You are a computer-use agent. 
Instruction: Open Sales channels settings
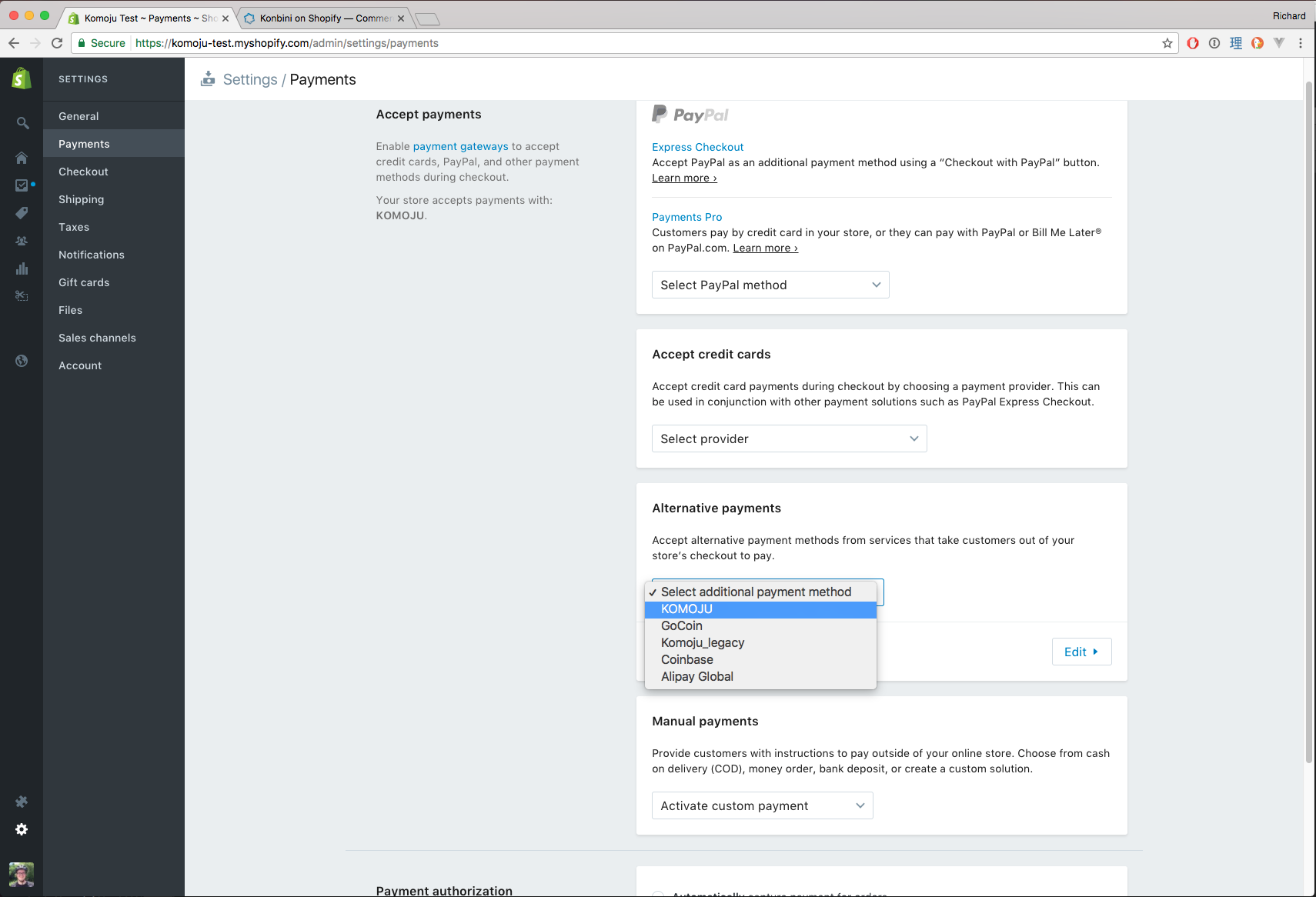click(x=114, y=338)
